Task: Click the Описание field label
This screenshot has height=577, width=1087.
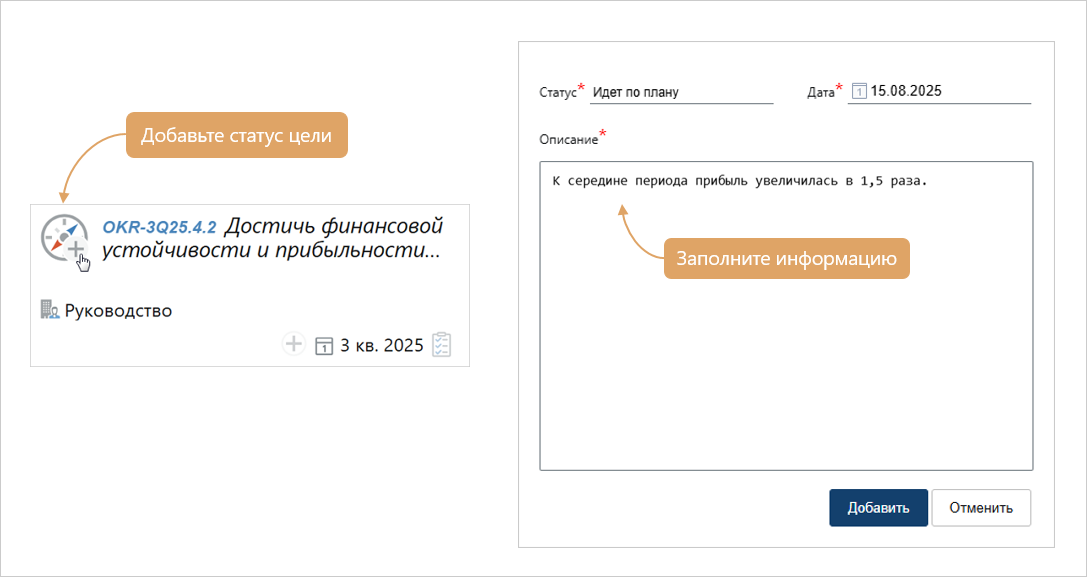Action: coord(568,139)
